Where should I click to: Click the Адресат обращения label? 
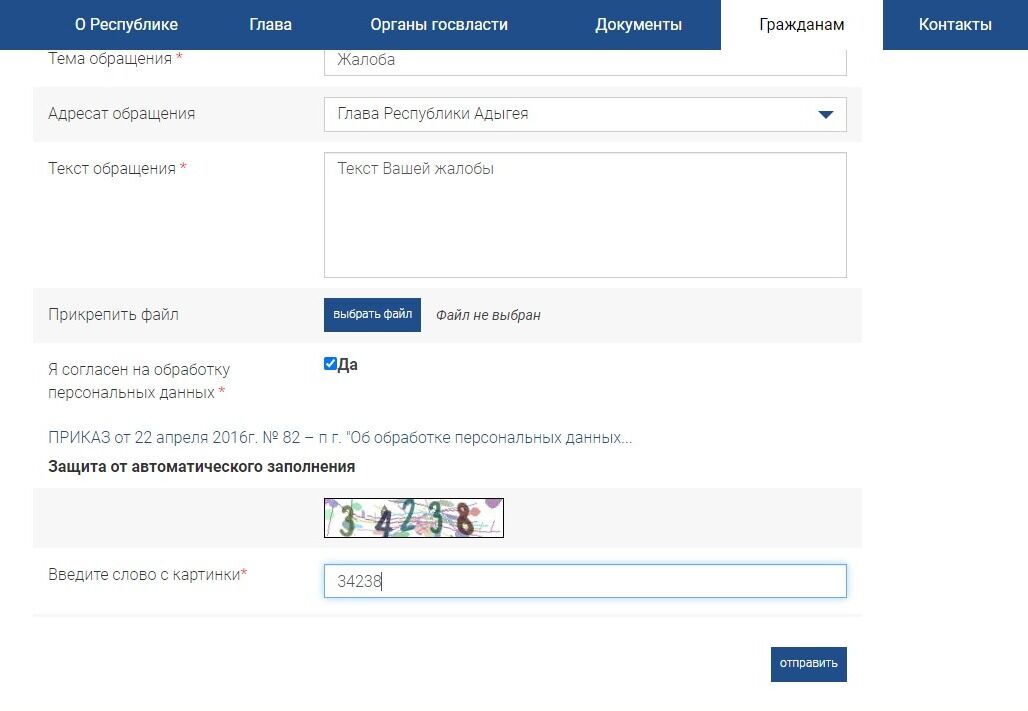click(121, 113)
